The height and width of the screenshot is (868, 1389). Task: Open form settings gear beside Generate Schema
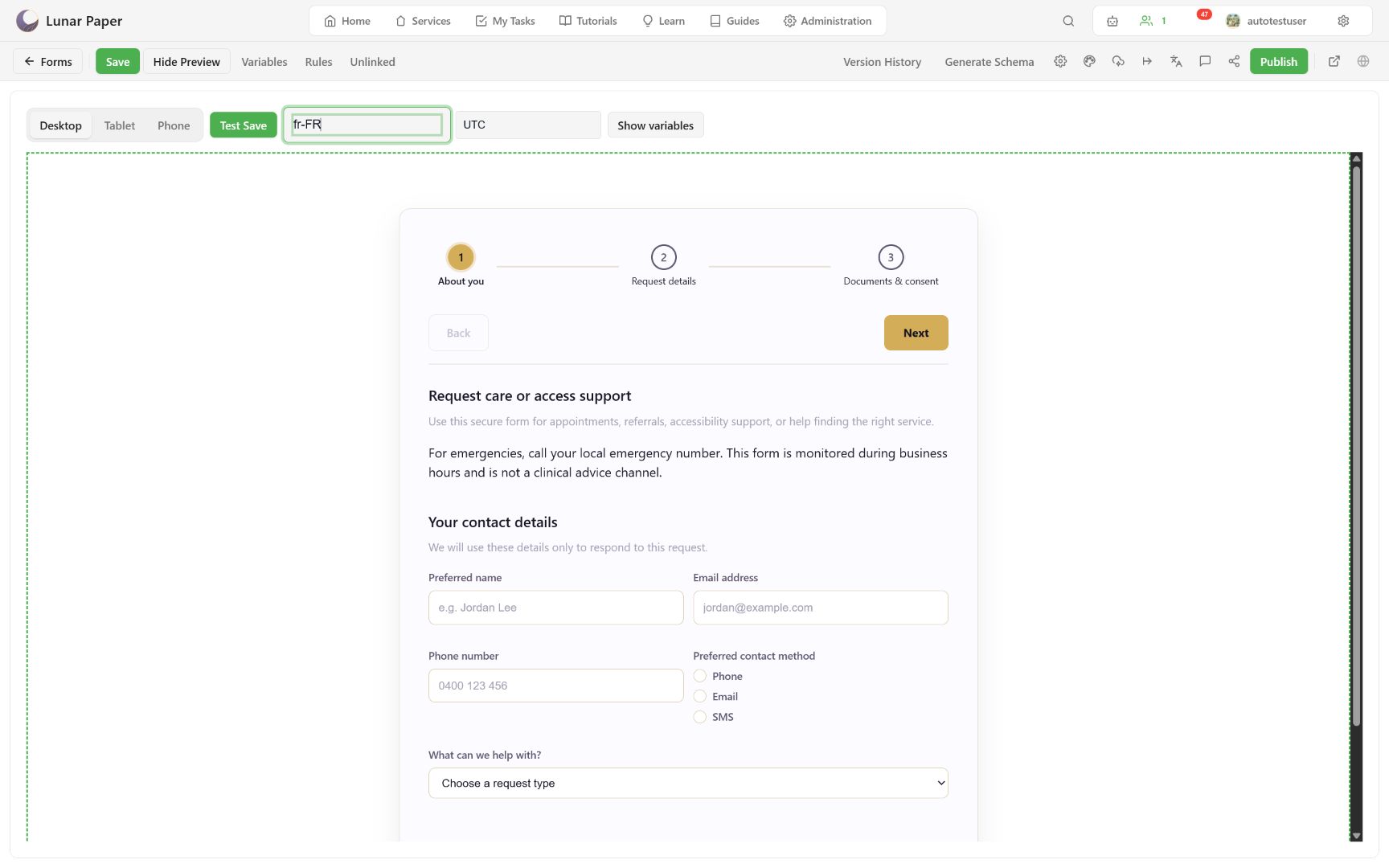1060,61
